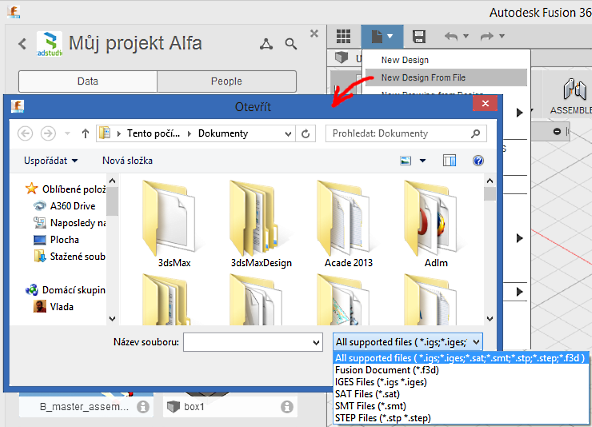Click the navigation pane scrollbar up arrow

pos(112,180)
